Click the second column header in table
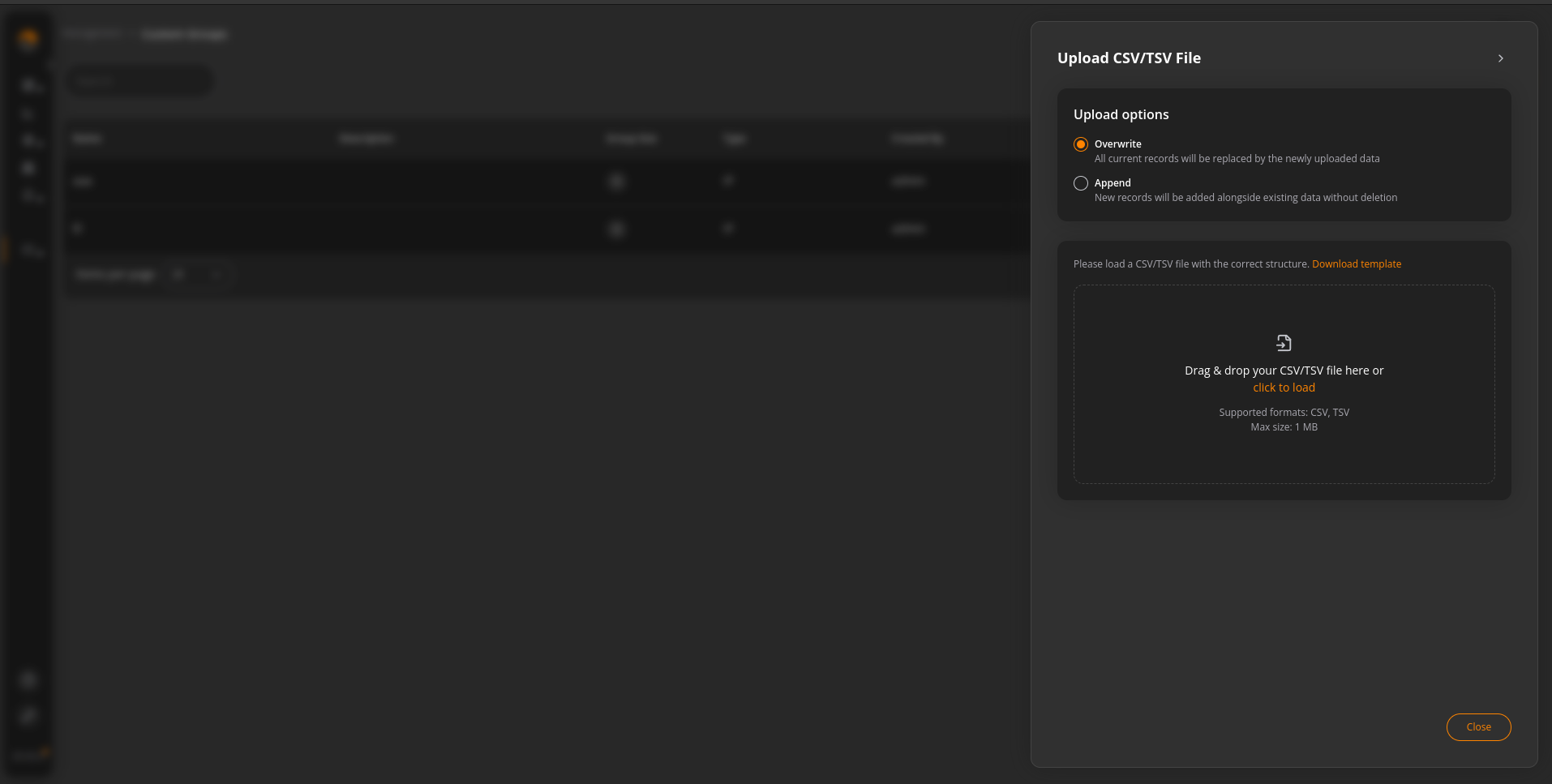 click(366, 139)
